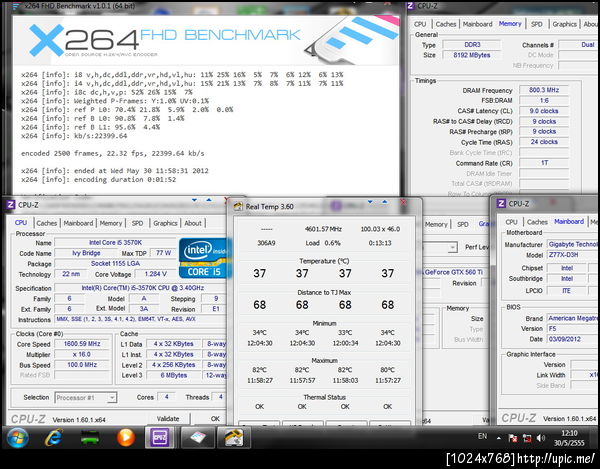
Task: Select CPU tab in bottom-right CPU-Z window
Action: point(511,222)
